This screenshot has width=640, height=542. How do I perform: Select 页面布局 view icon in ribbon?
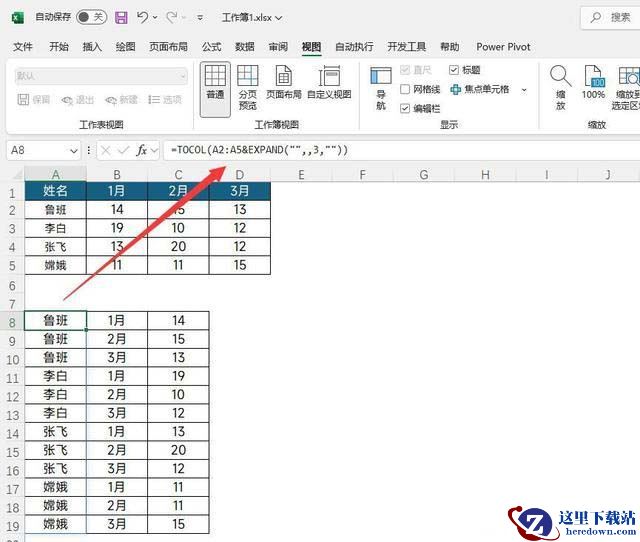click(x=284, y=83)
